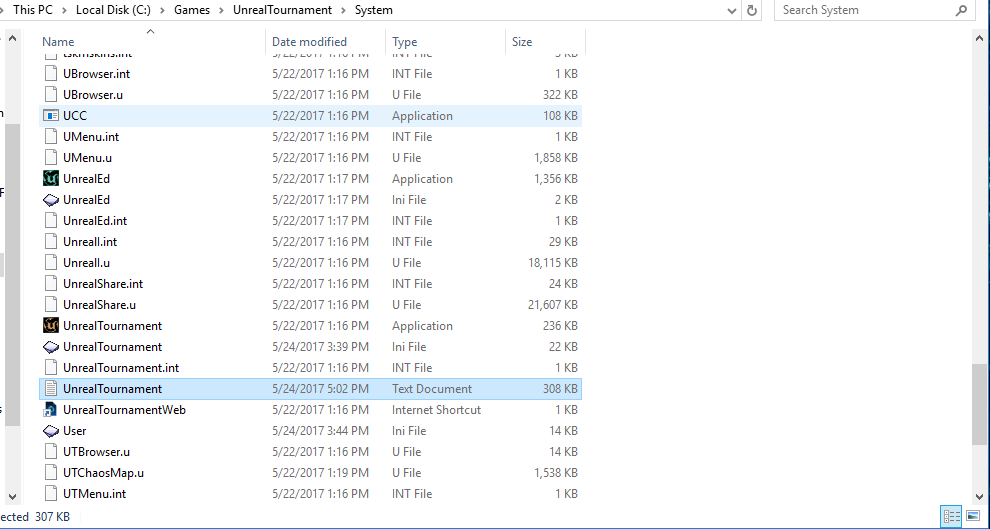Click the search magnifier icon
This screenshot has height=529, width=990.
(961, 10)
